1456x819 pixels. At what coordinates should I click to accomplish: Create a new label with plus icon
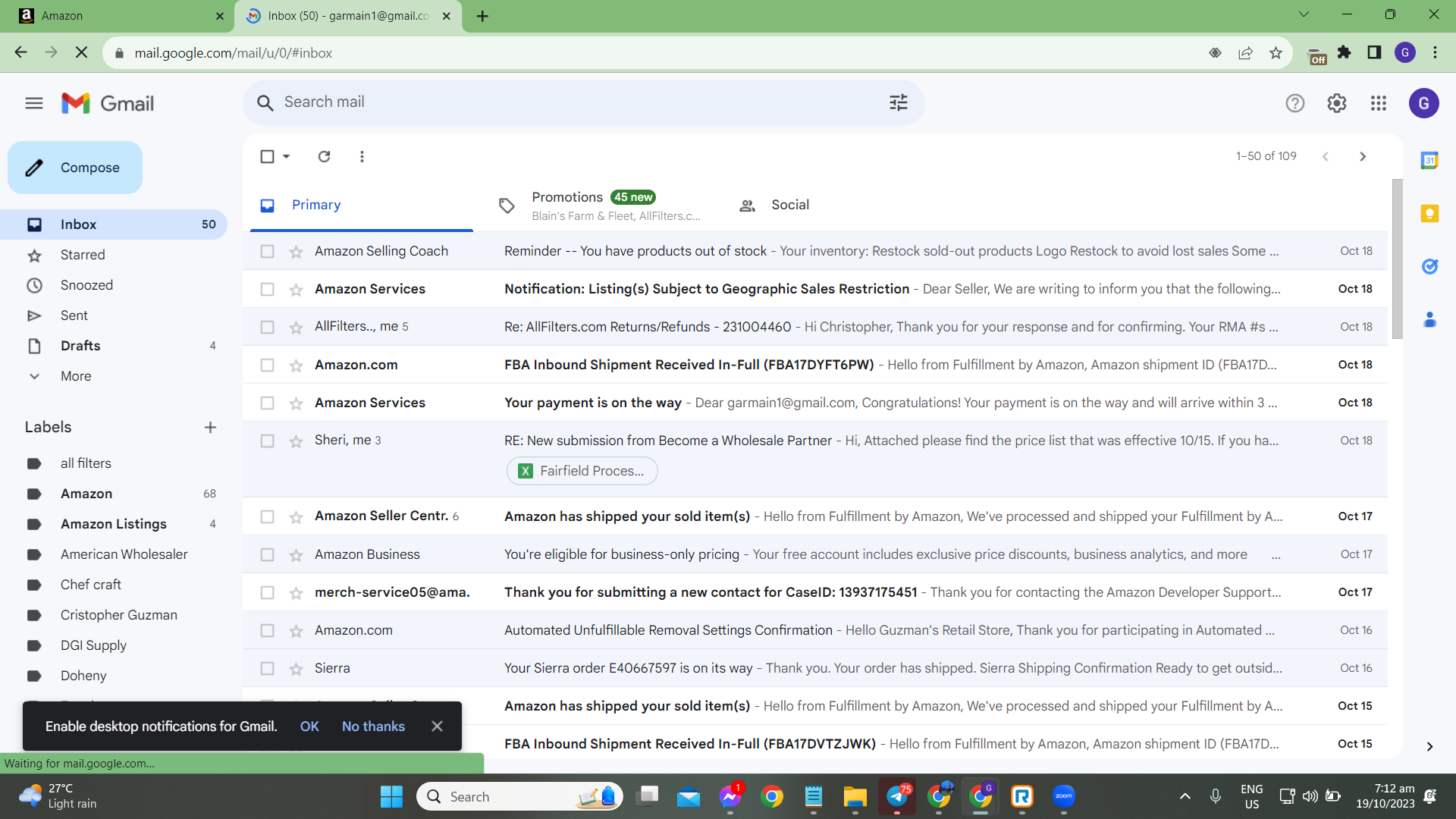(x=210, y=428)
